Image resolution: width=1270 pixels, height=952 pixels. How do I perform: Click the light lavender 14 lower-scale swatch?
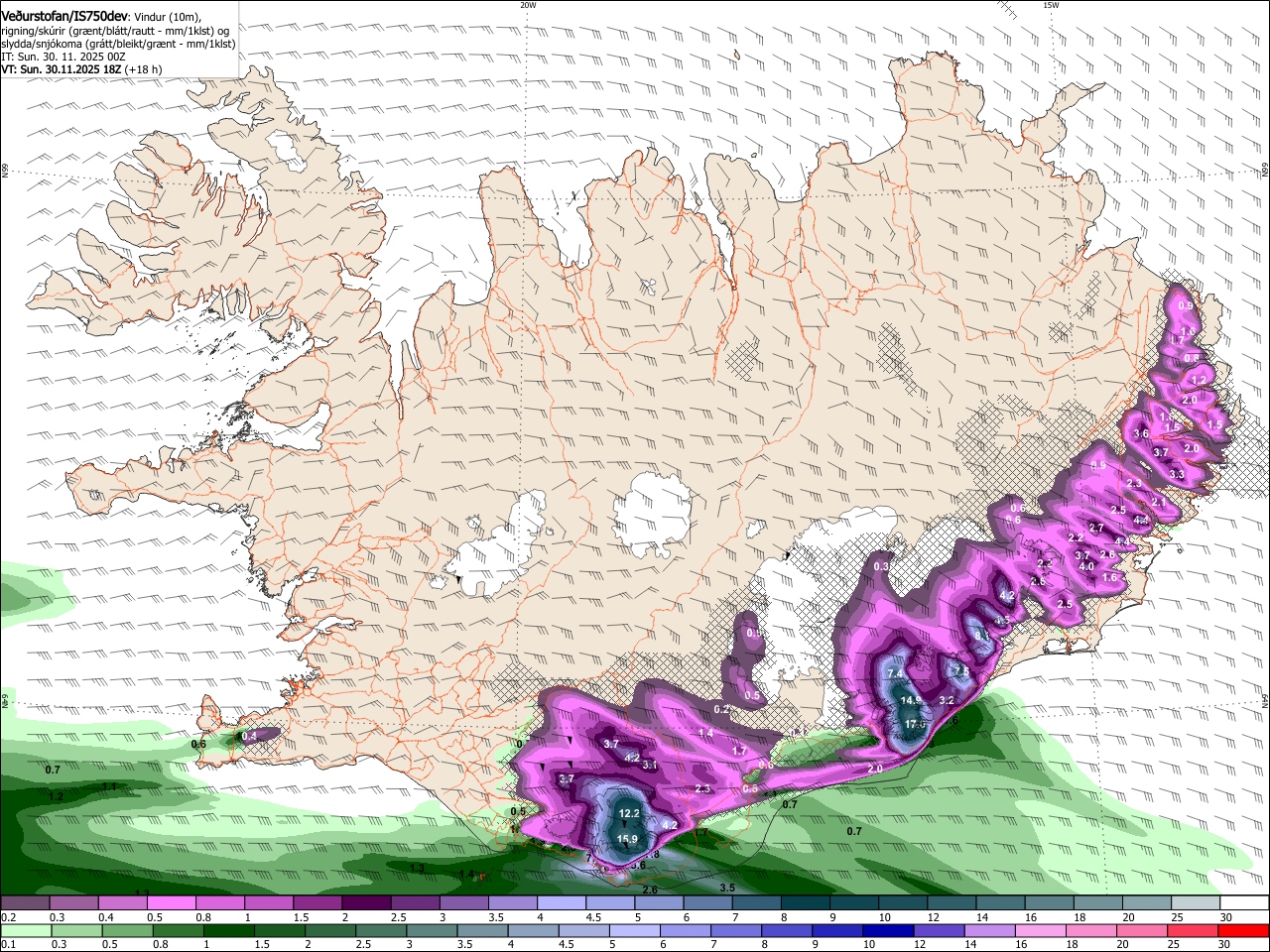[x=989, y=931]
